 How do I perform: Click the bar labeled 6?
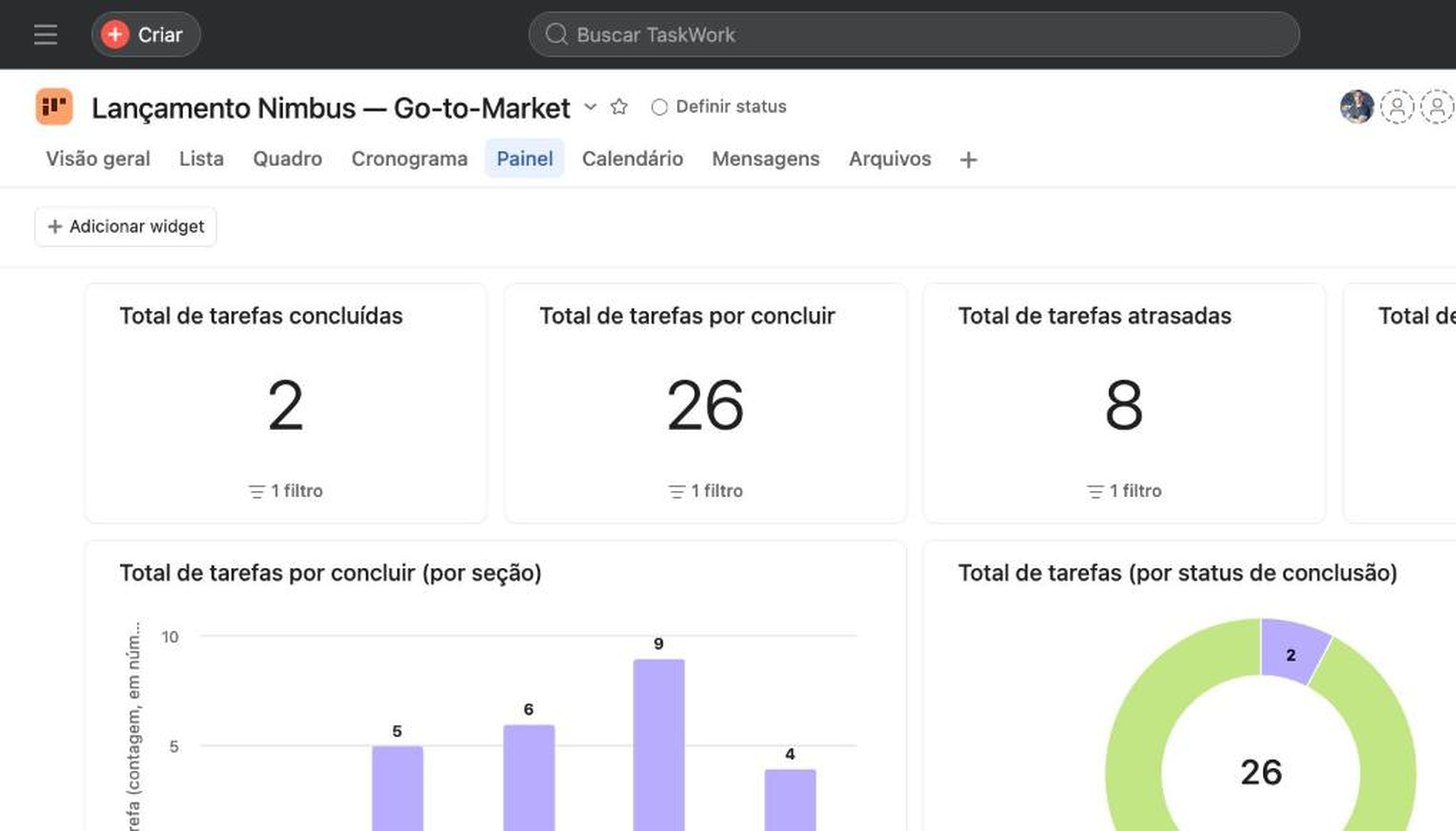(x=528, y=778)
